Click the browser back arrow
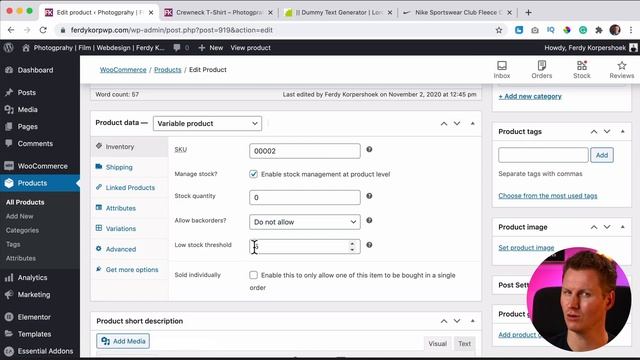The height and width of the screenshot is (360, 640). [11, 30]
